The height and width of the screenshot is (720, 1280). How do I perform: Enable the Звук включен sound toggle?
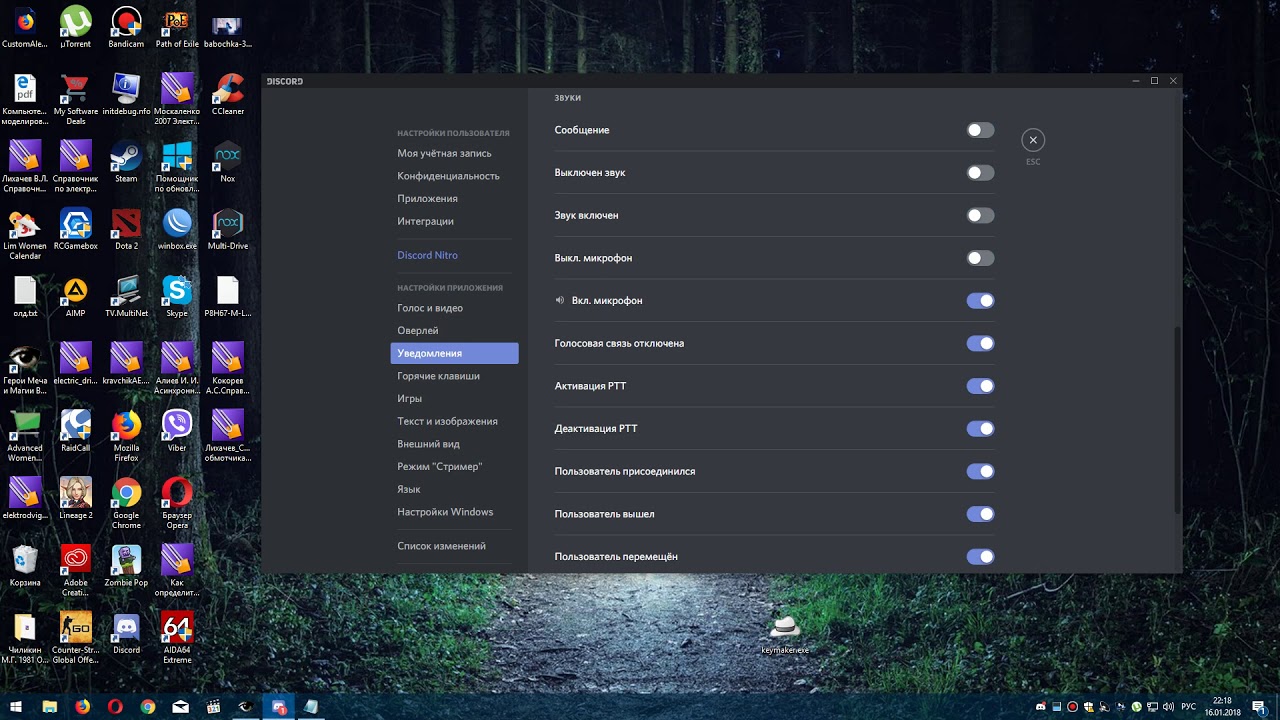[x=980, y=215]
